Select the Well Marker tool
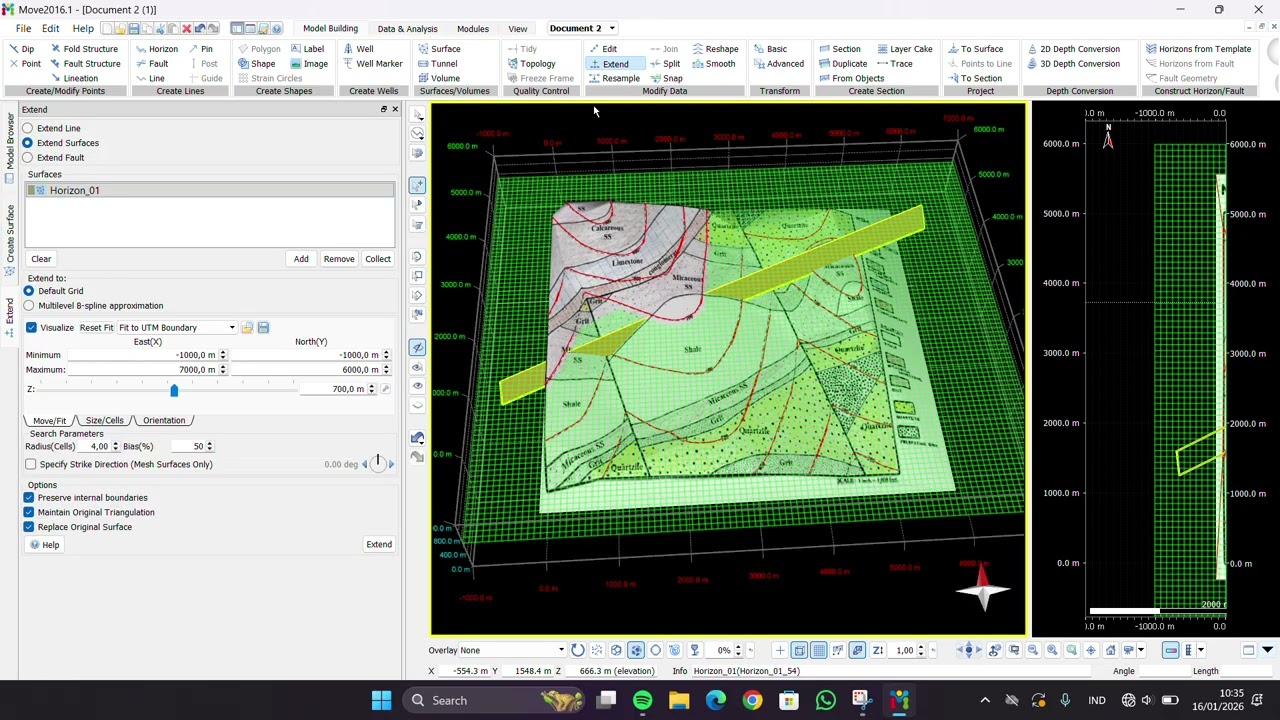The image size is (1280, 720). pyautogui.click(x=372, y=64)
